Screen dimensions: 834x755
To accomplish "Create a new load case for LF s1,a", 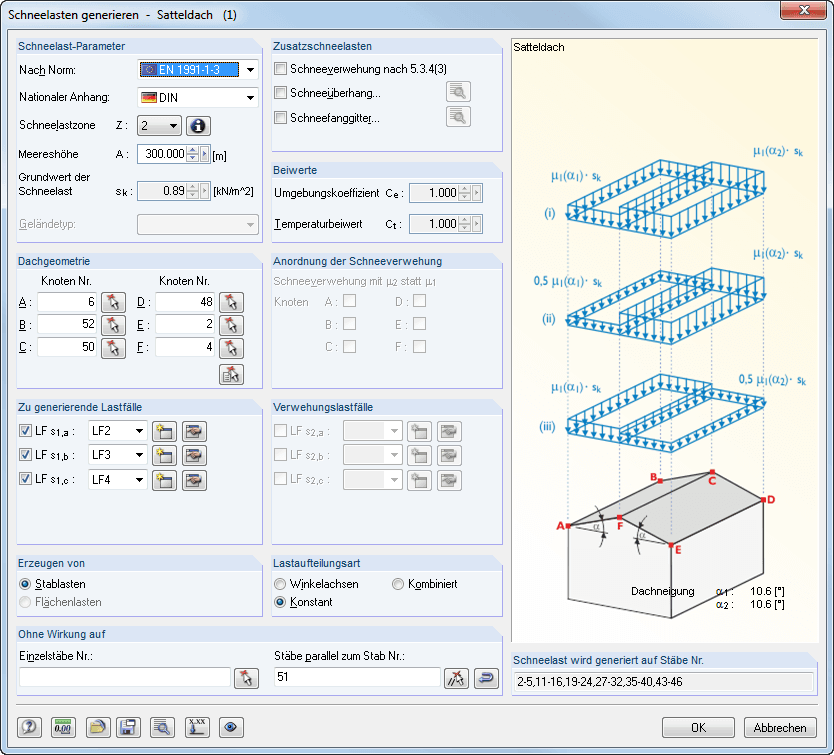I will [164, 431].
